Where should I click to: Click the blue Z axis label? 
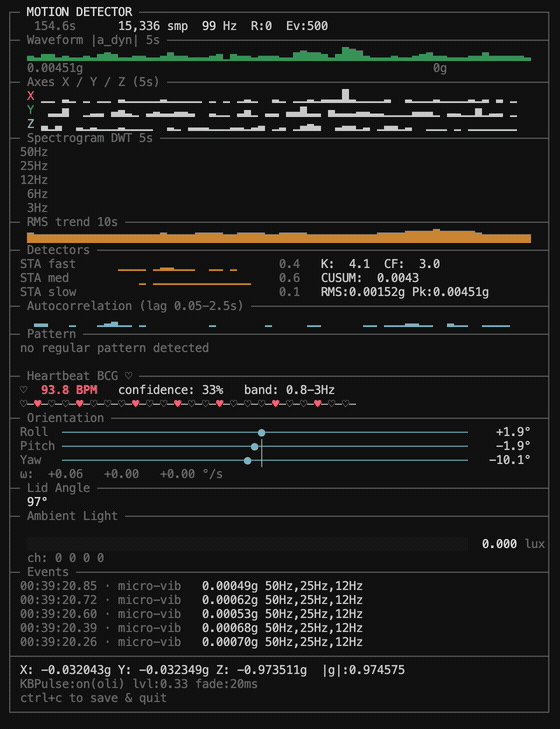[x=31, y=124]
